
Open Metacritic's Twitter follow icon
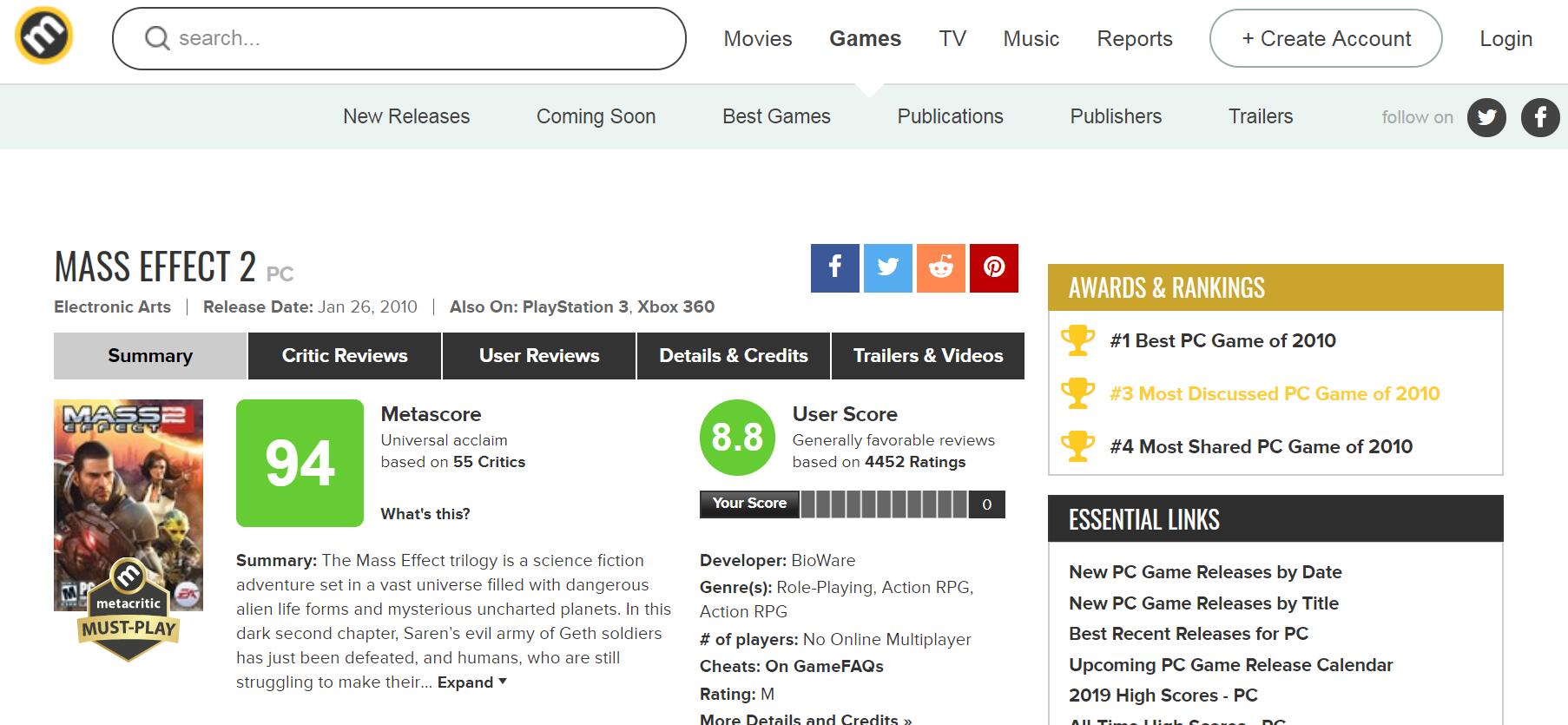[x=1486, y=117]
